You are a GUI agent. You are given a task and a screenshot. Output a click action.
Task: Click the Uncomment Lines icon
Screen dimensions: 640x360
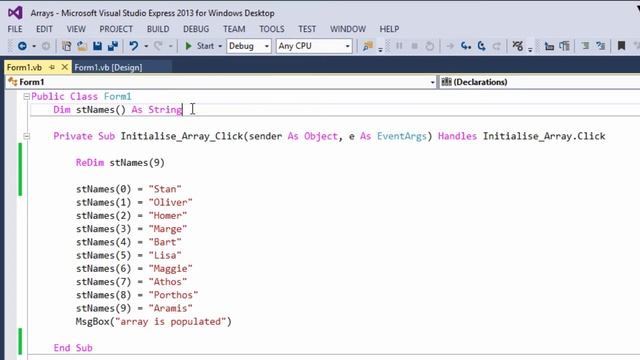click(600, 46)
